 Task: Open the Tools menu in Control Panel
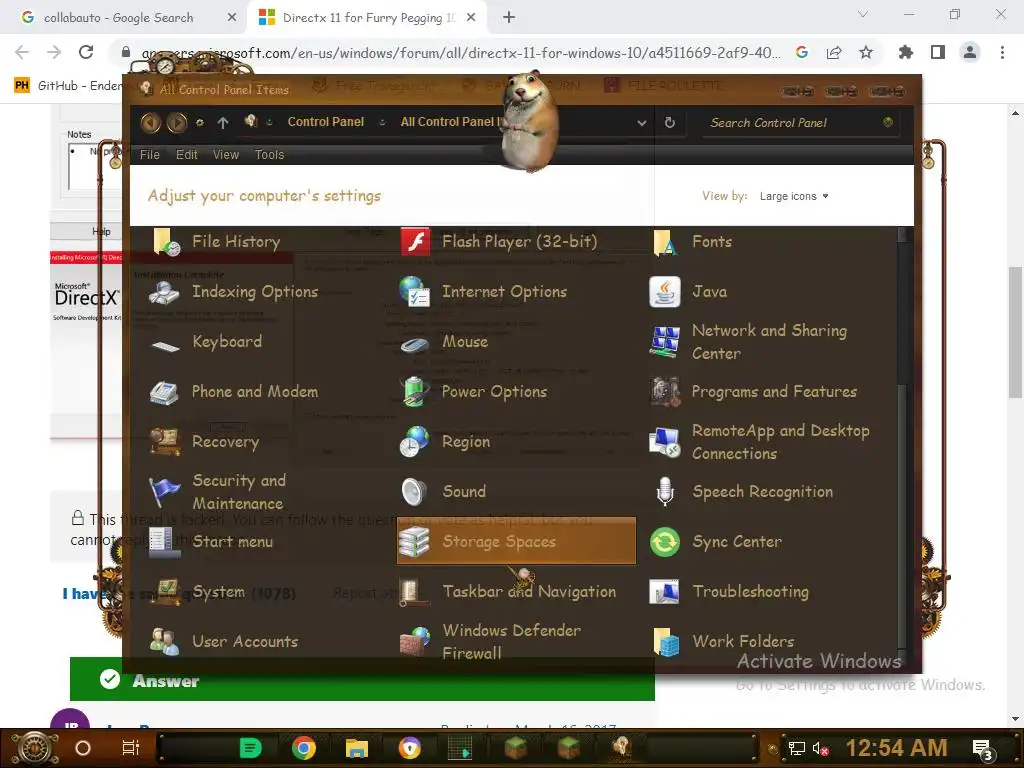click(269, 155)
